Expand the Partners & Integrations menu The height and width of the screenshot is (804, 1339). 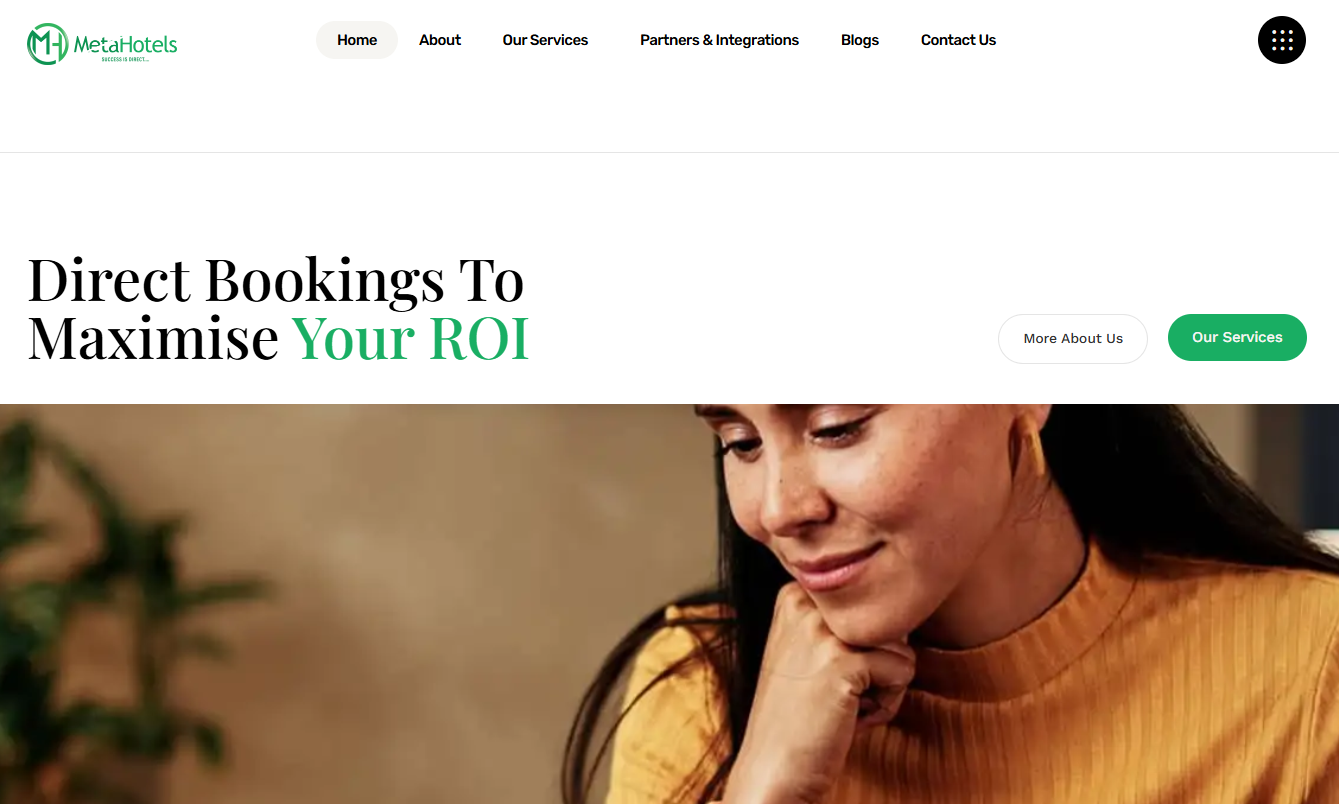pyautogui.click(x=719, y=40)
